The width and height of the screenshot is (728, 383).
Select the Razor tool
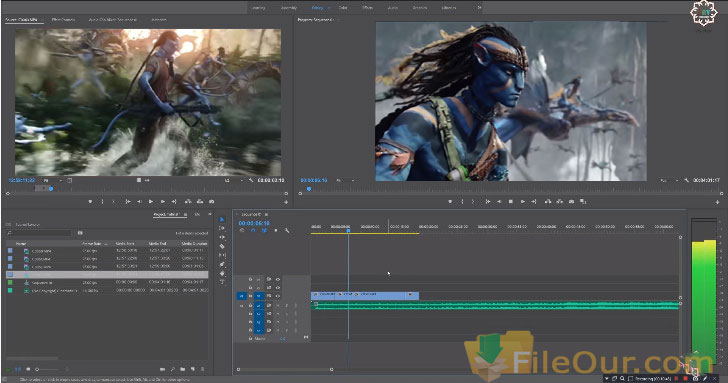click(x=222, y=246)
